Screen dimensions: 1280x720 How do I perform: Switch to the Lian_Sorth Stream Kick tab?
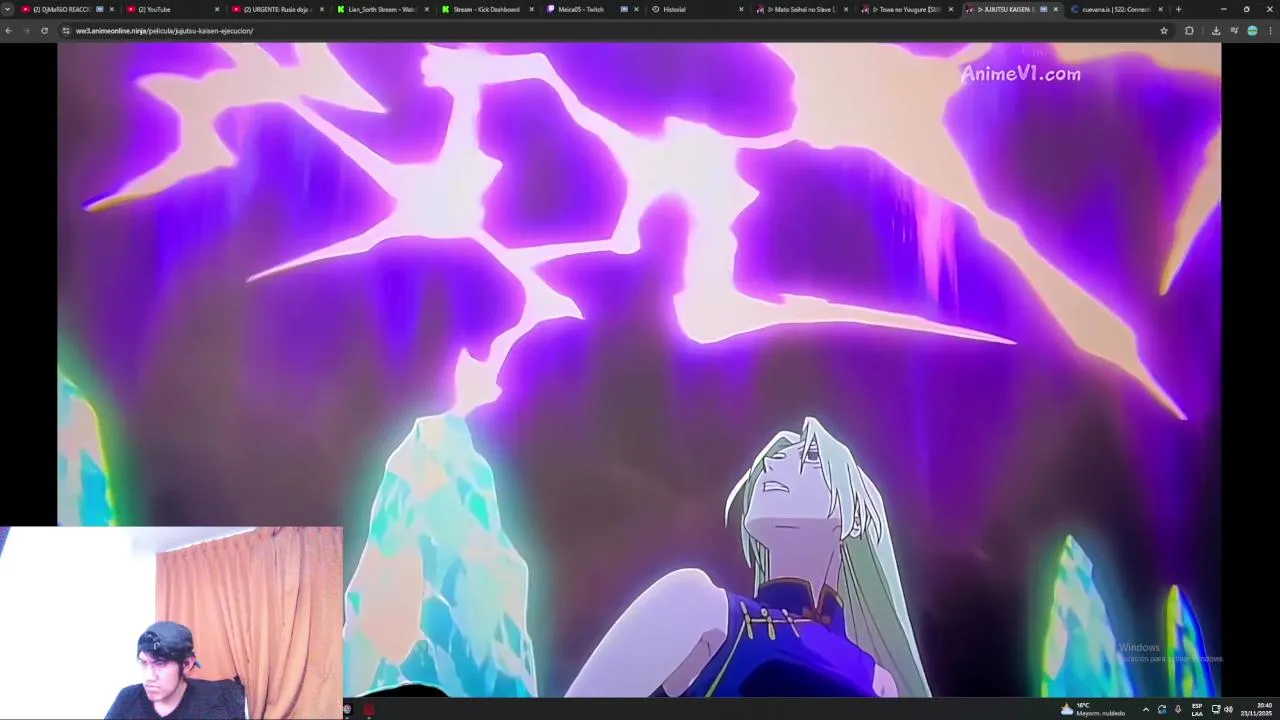380,9
